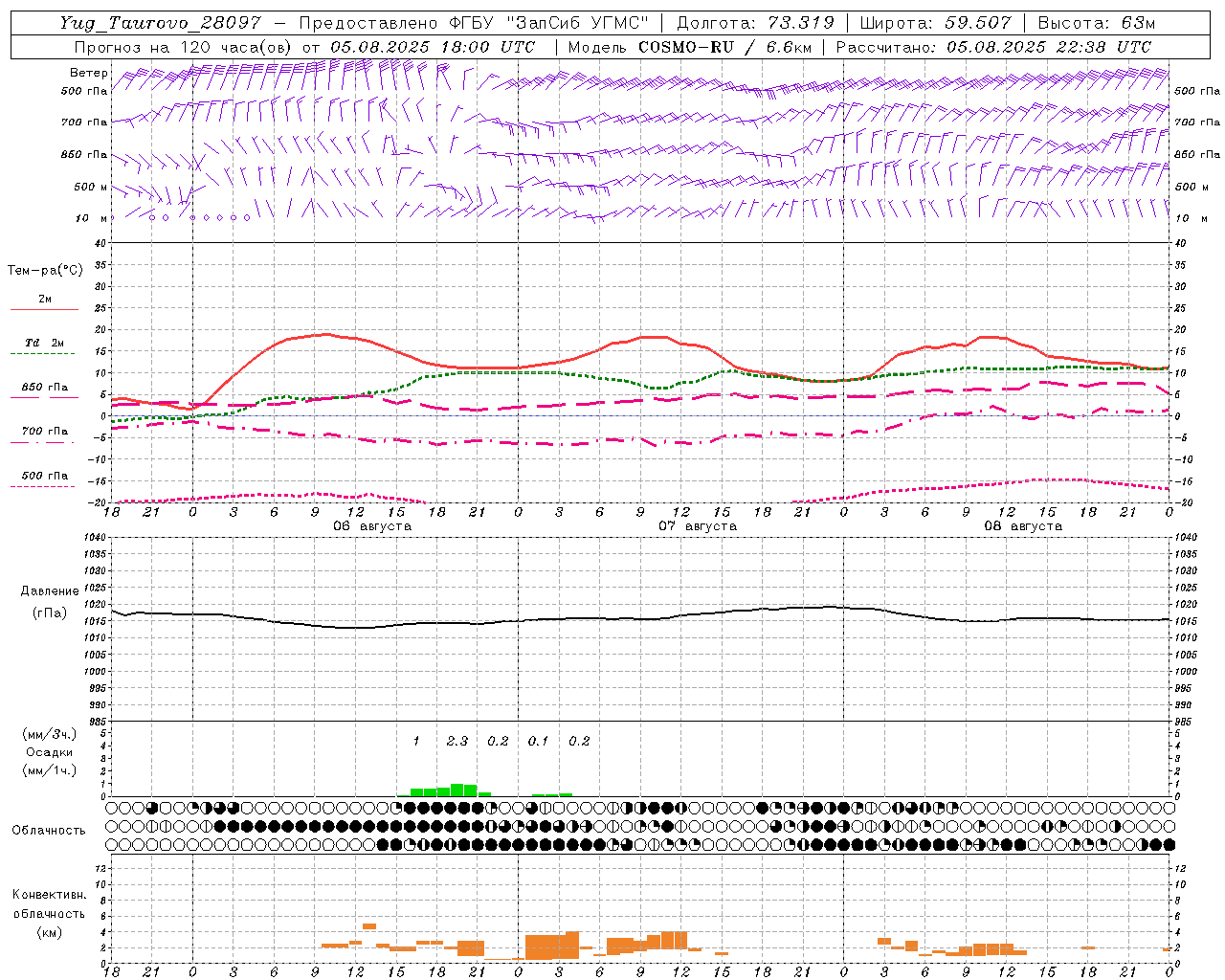Image resolution: width=1225 pixels, height=980 pixels.
Task: Click the tallest green precipitation bar
Action: tap(457, 791)
